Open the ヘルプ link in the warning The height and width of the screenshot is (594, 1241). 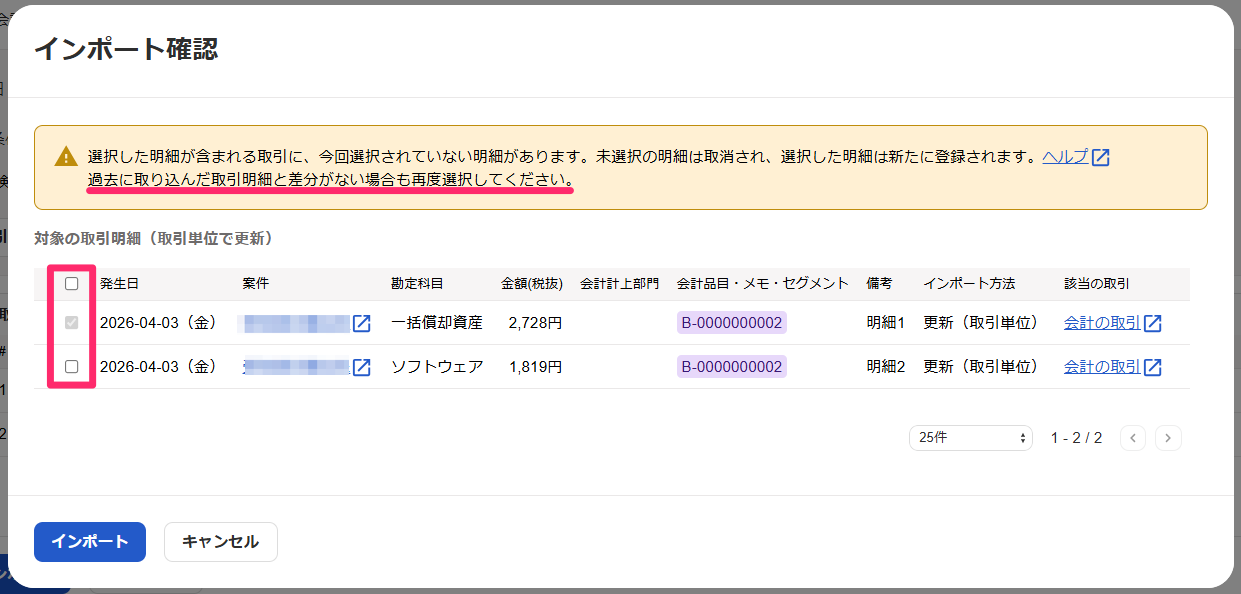click(x=1065, y=157)
